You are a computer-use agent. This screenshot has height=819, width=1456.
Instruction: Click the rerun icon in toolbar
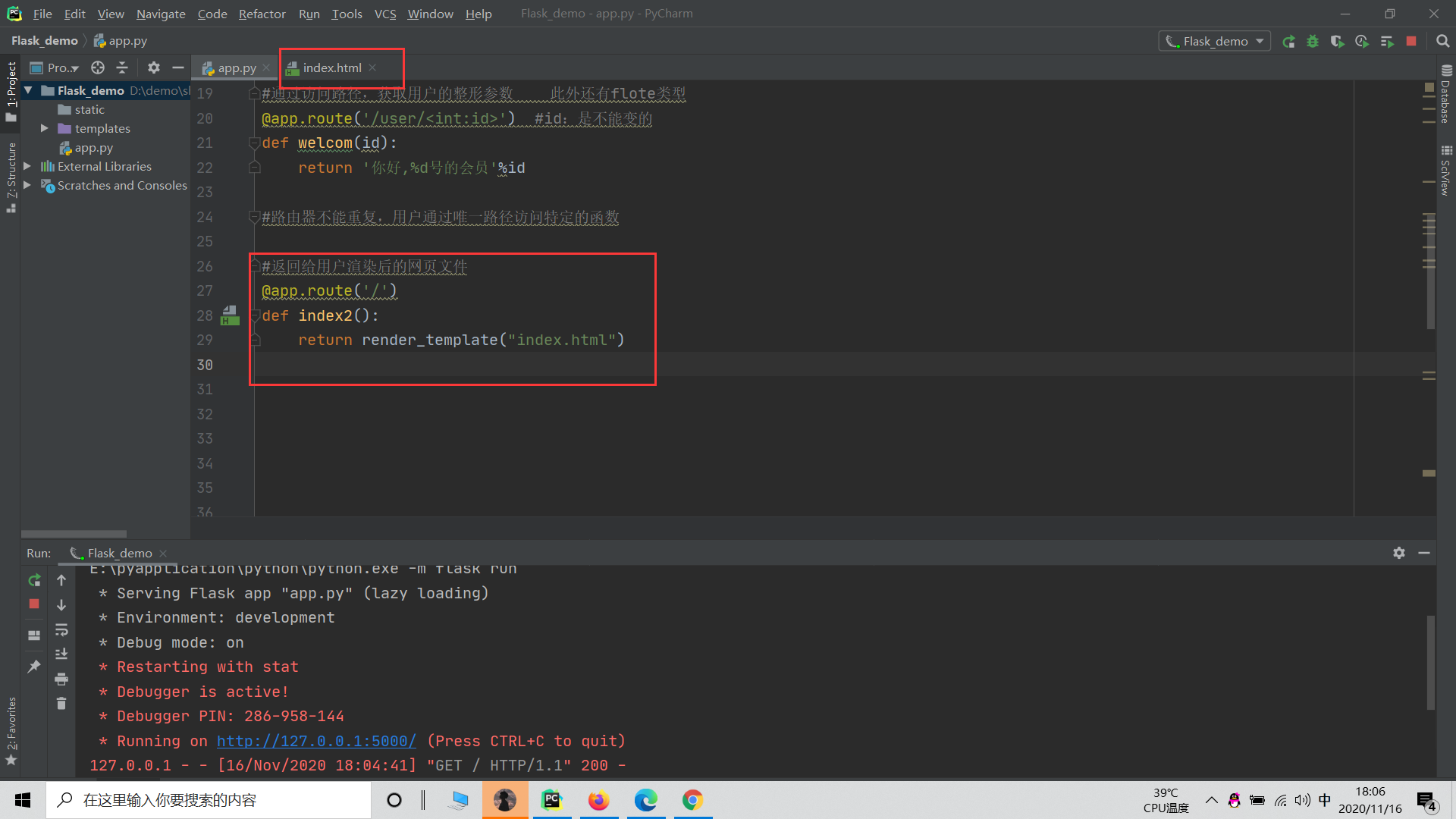[1288, 42]
